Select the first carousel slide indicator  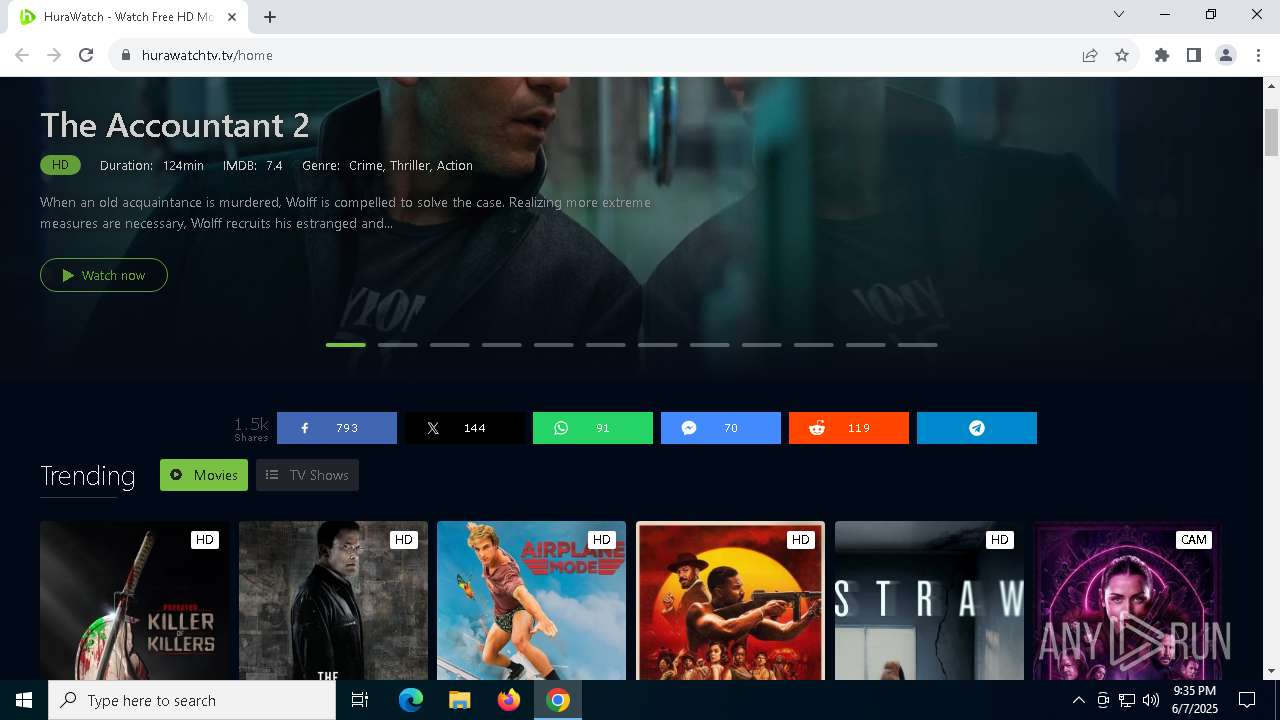(x=346, y=345)
